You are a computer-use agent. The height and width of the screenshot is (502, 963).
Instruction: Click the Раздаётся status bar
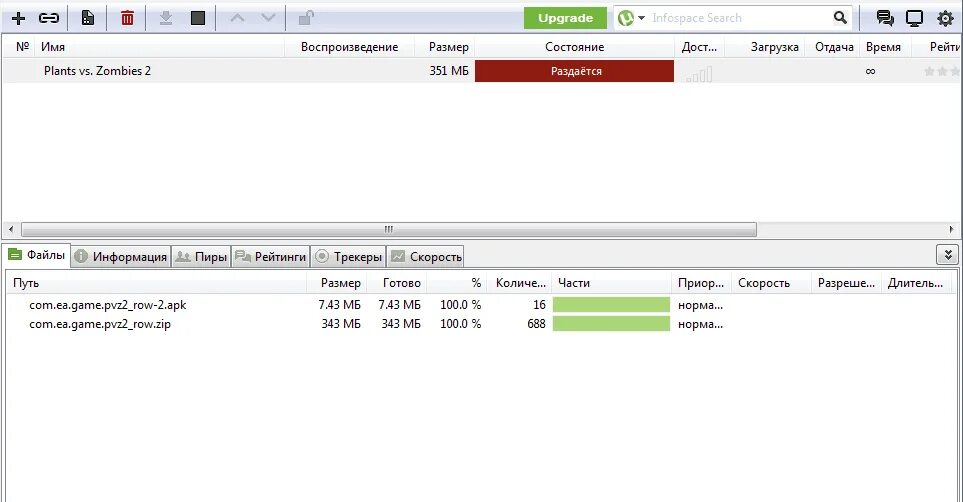point(574,71)
